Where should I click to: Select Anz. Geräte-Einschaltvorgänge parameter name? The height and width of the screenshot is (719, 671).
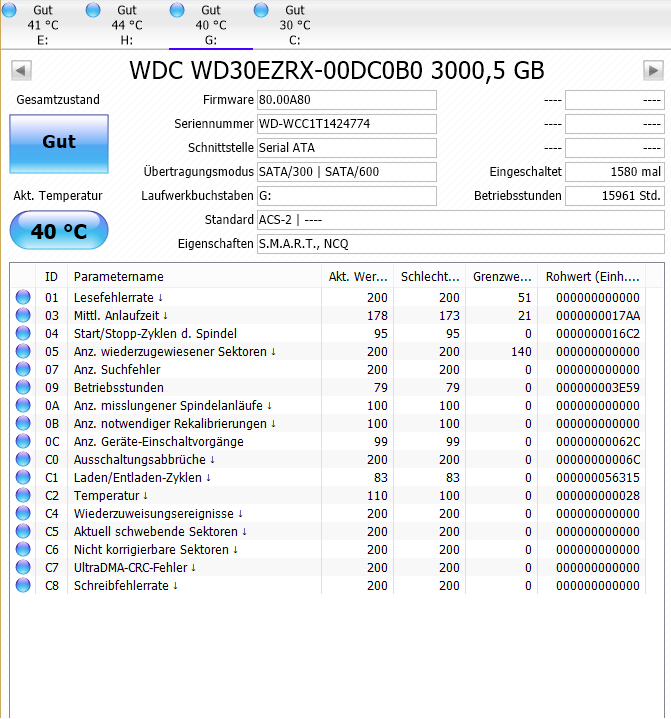(x=158, y=442)
